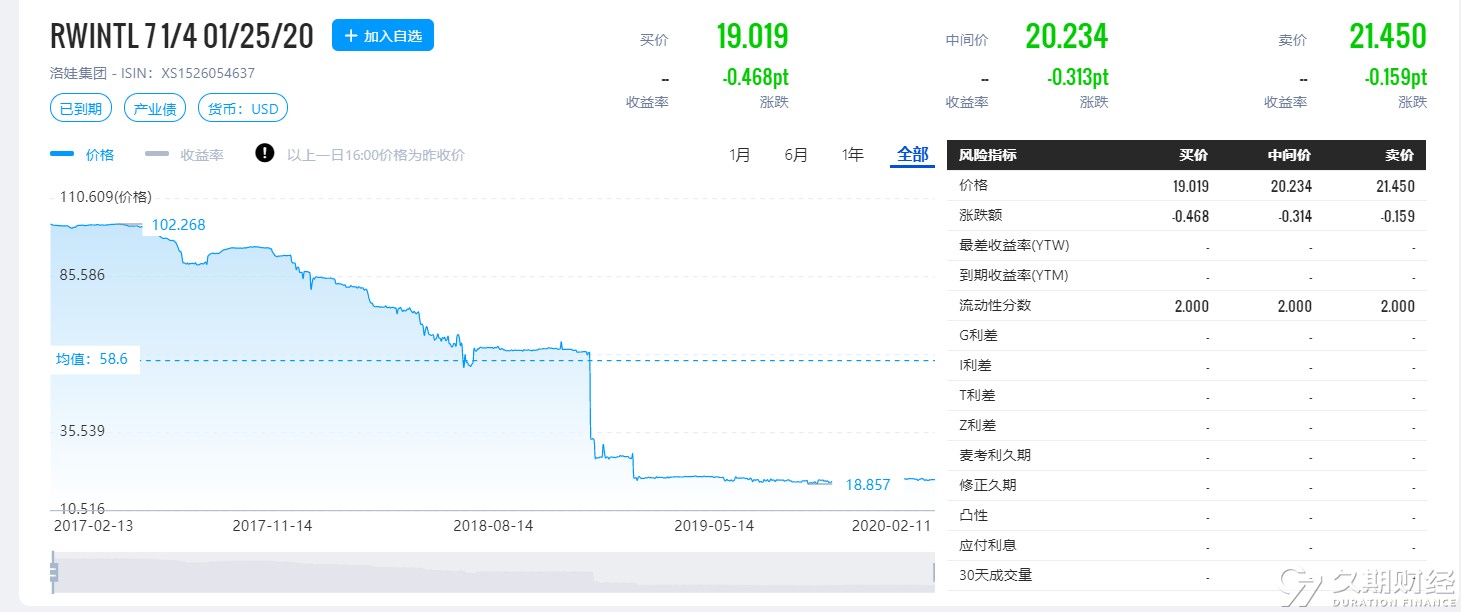Click the 2018-08-14 date axis label
This screenshot has height=612, width=1461.
(493, 525)
